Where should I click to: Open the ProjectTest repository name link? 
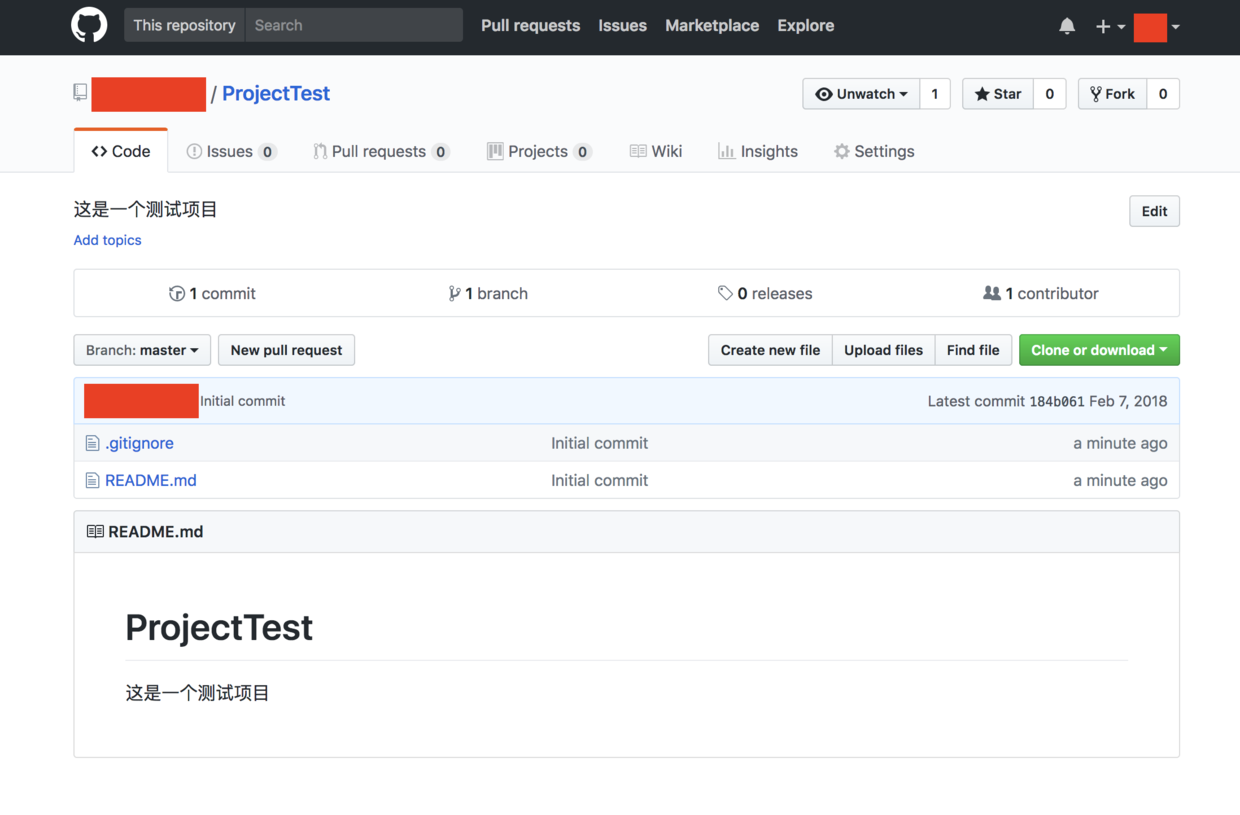coord(276,93)
